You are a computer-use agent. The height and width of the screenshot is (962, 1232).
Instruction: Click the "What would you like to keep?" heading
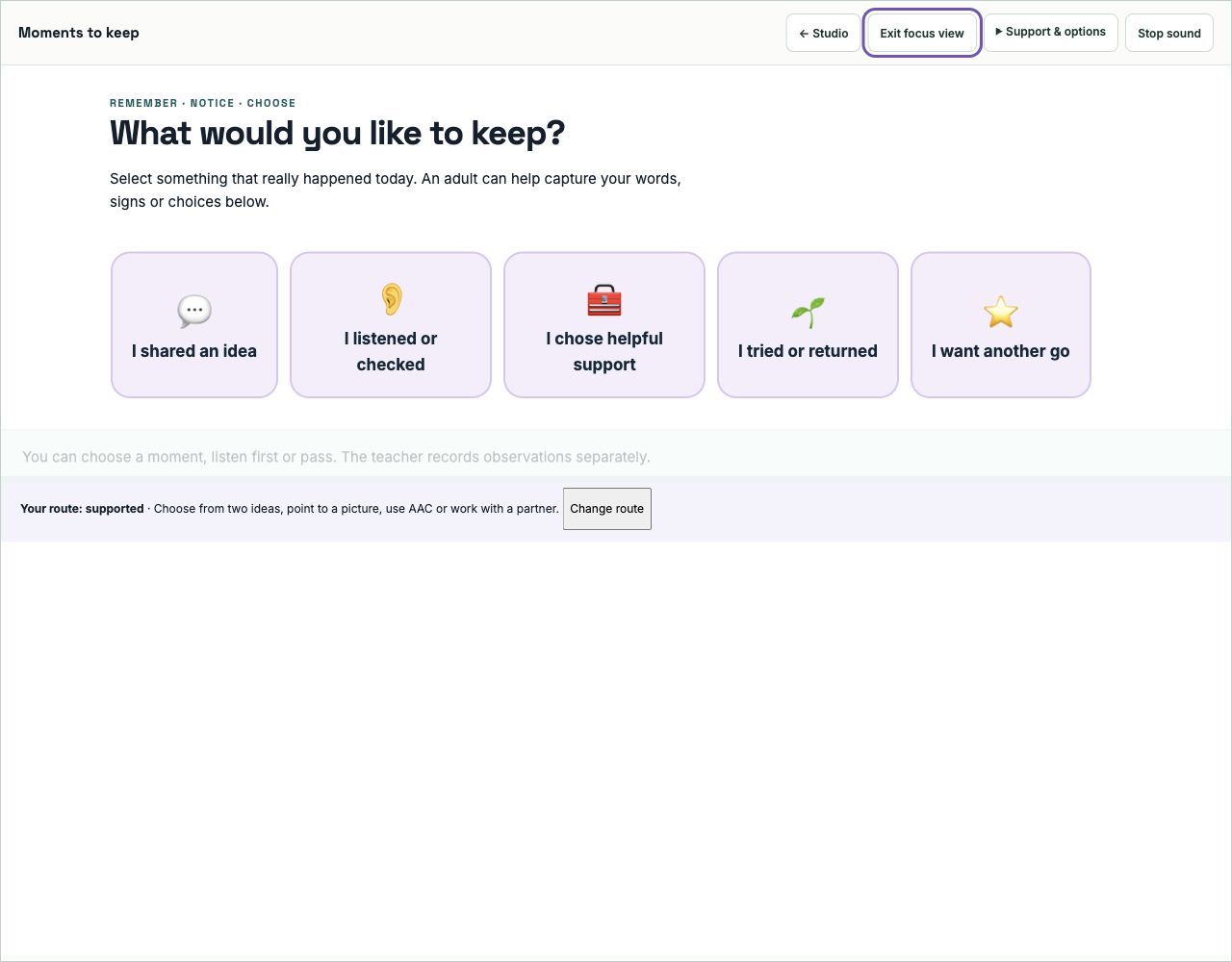point(338,133)
